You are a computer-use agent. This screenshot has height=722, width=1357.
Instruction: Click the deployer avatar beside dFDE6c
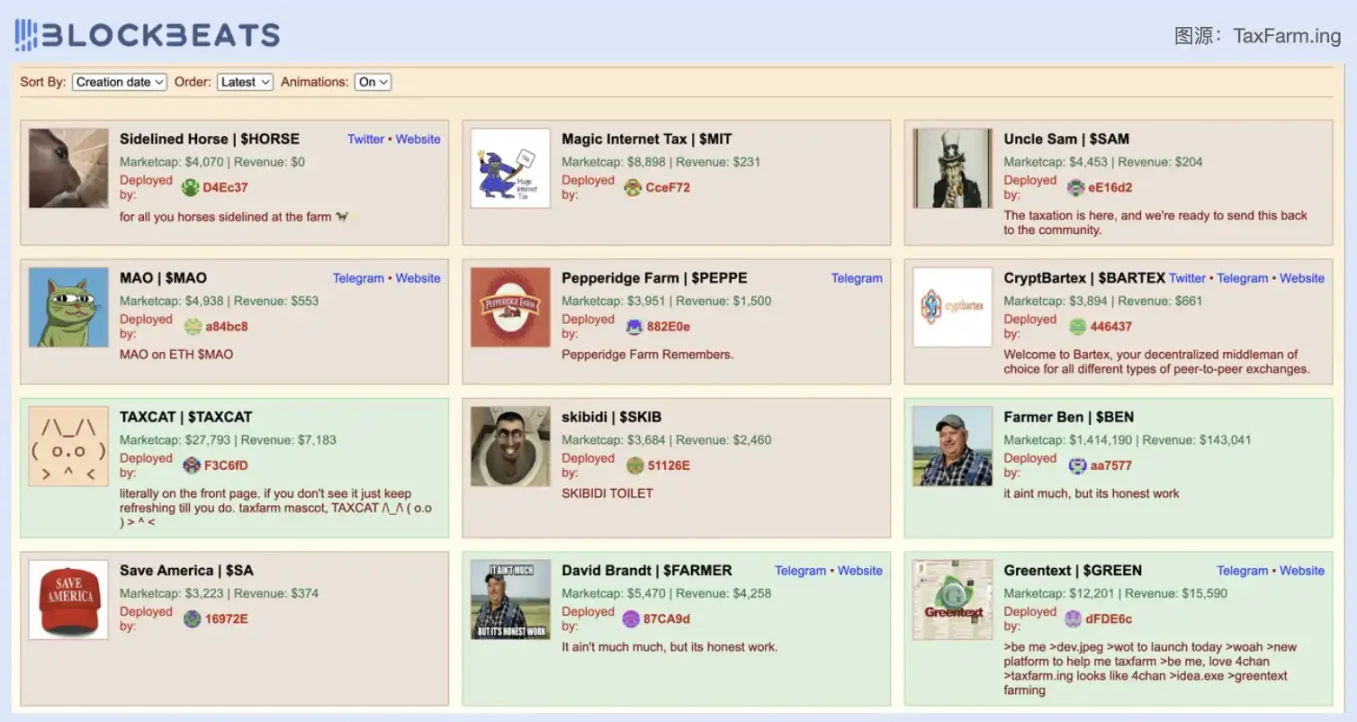point(1073,619)
